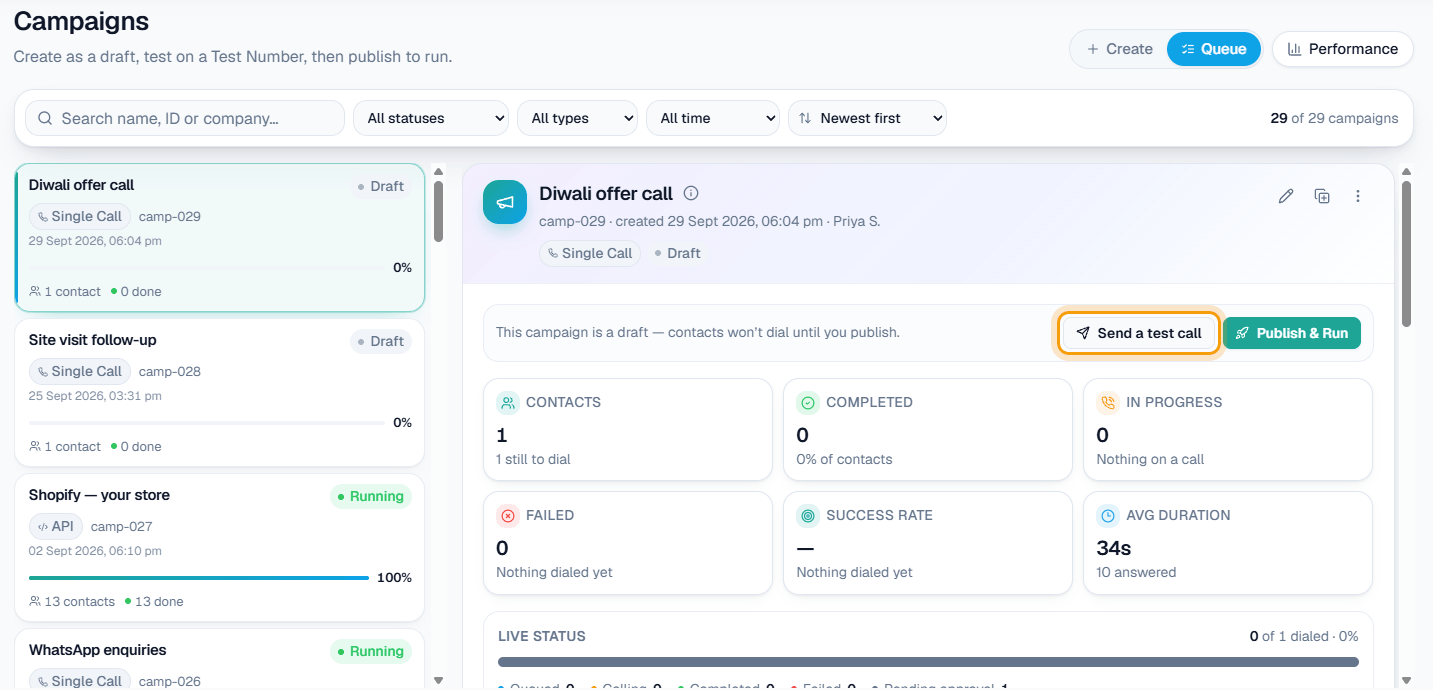Open the All types filter dropdown
The height and width of the screenshot is (690, 1433).
click(577, 118)
